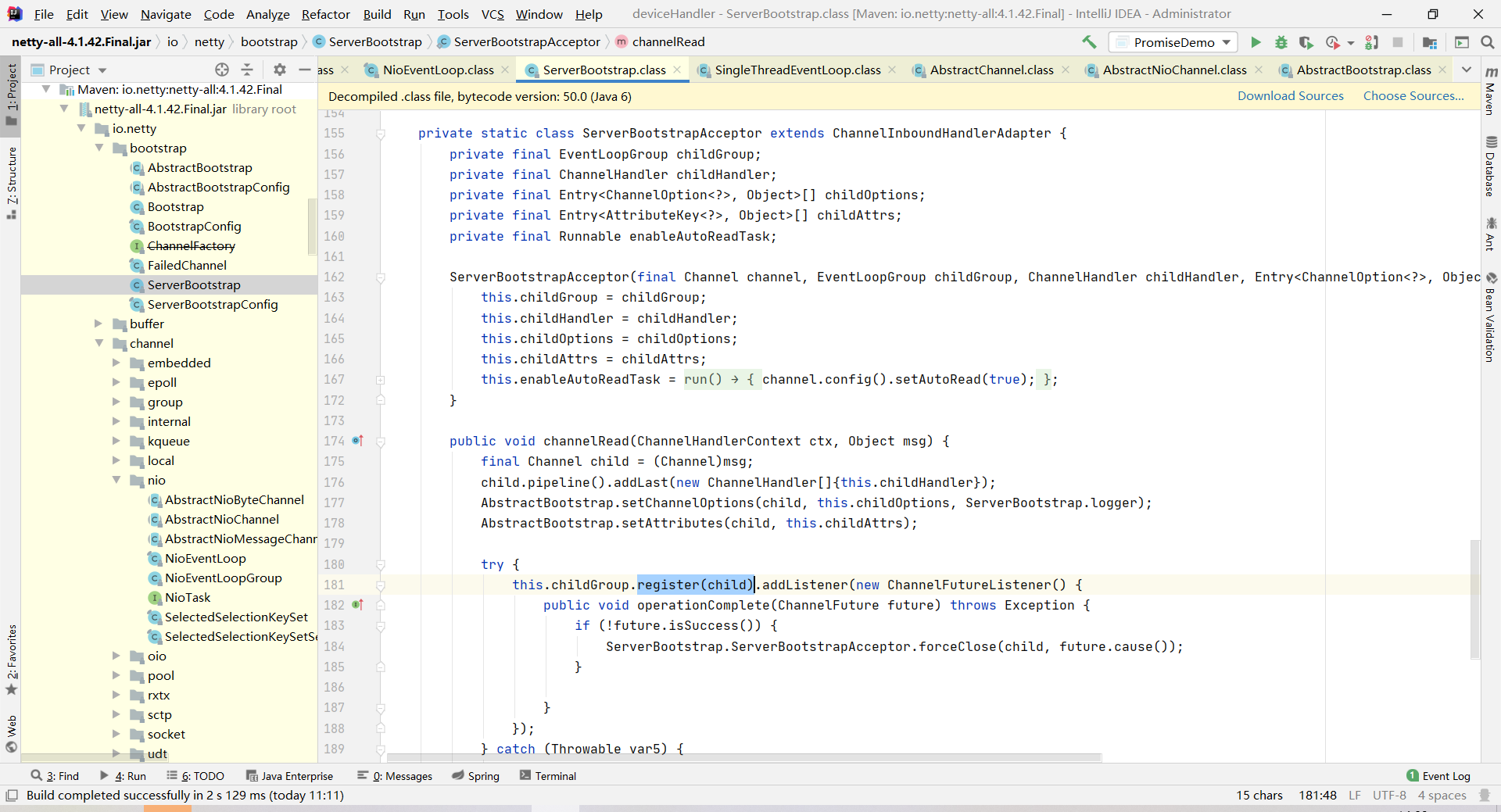
Task: Open the Event Log
Action: pos(1438,776)
